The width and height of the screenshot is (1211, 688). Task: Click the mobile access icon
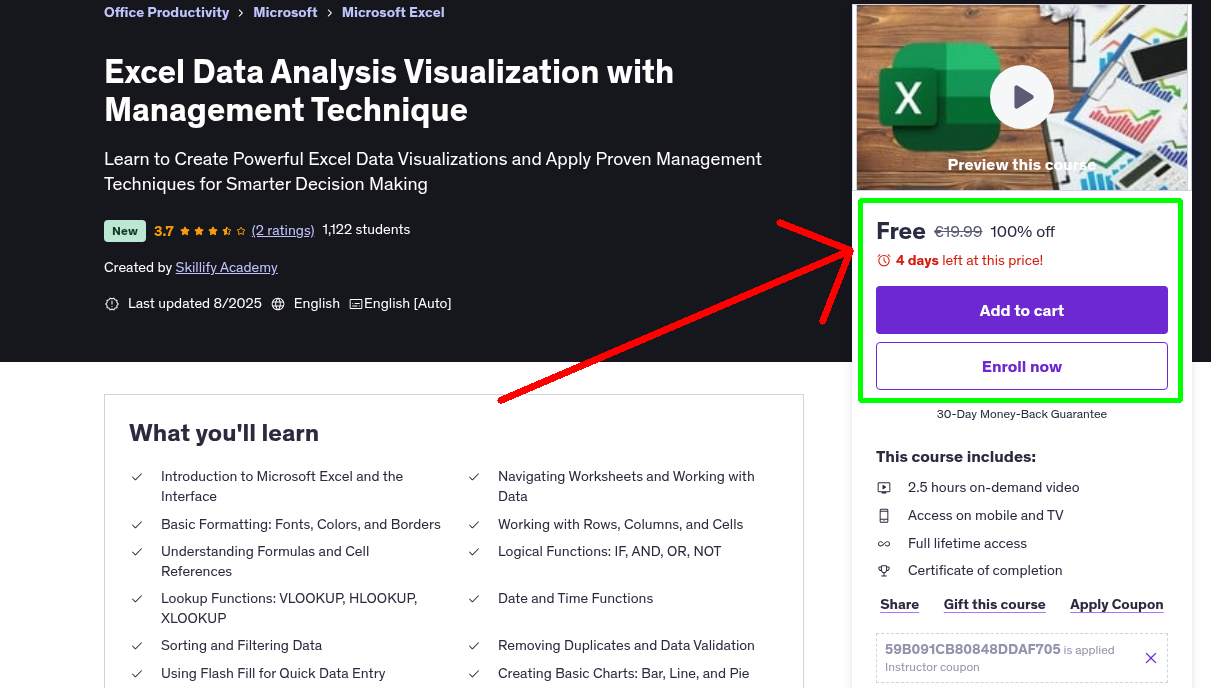click(x=884, y=516)
